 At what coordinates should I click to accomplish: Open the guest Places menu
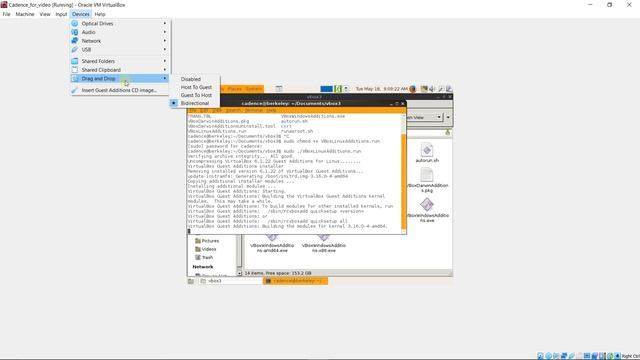(235, 89)
